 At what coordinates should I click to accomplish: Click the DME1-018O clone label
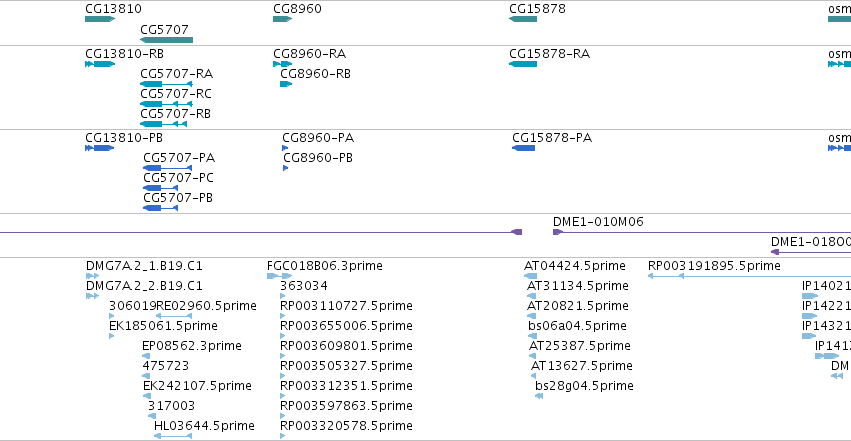click(811, 242)
